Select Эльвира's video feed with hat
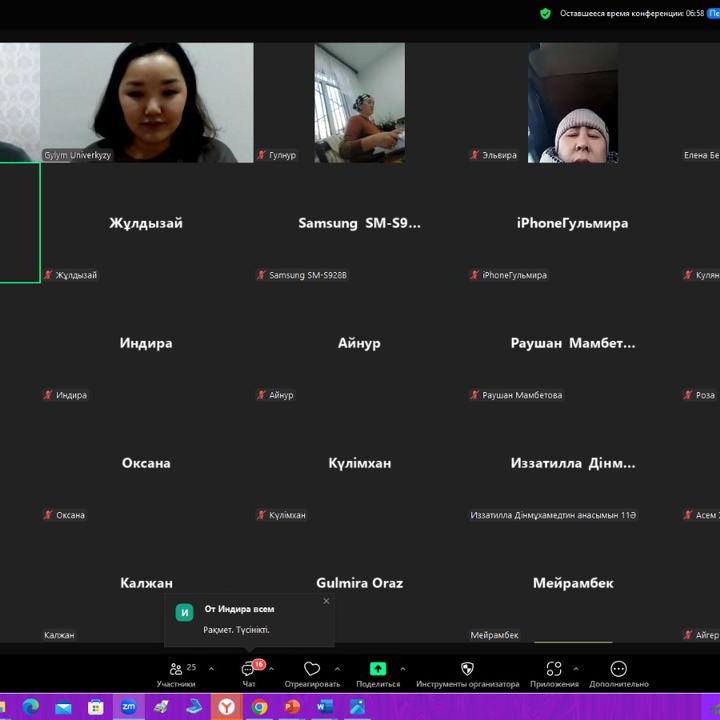 click(x=573, y=102)
